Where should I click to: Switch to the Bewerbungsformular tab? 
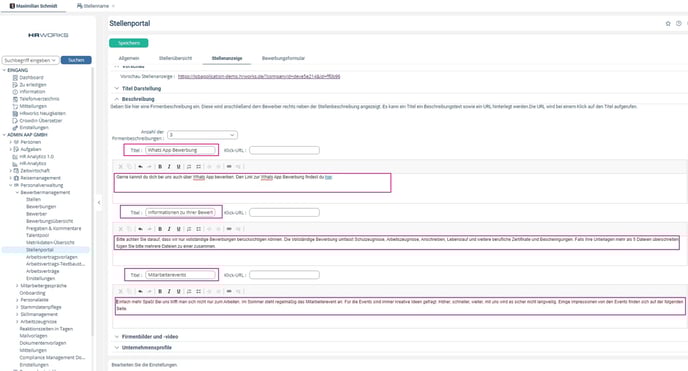(283, 58)
